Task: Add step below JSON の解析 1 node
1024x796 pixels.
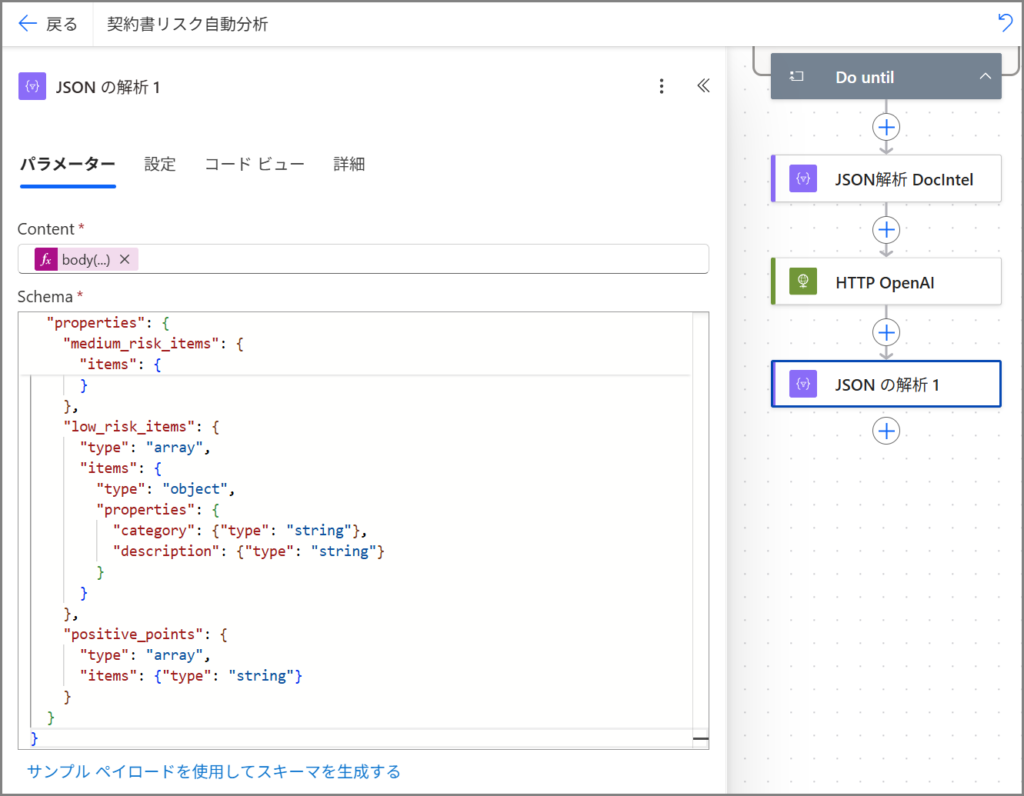Action: coord(886,430)
